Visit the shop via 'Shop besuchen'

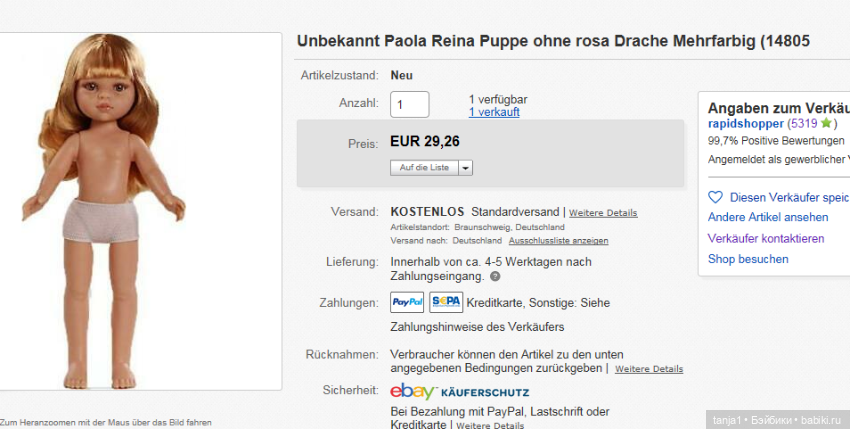747,259
